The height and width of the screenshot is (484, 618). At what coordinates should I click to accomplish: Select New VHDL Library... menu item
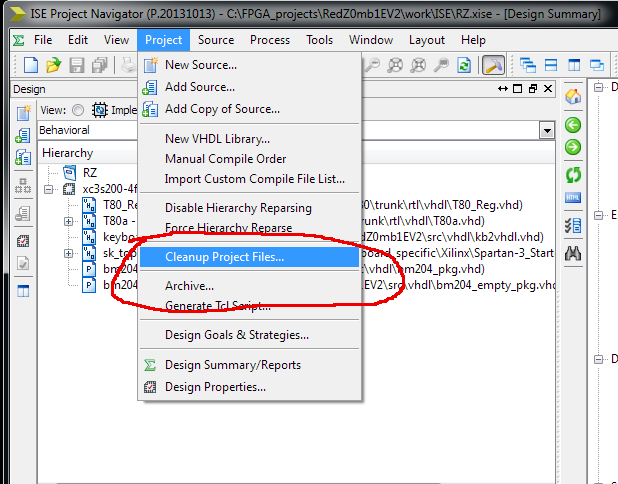click(249, 139)
